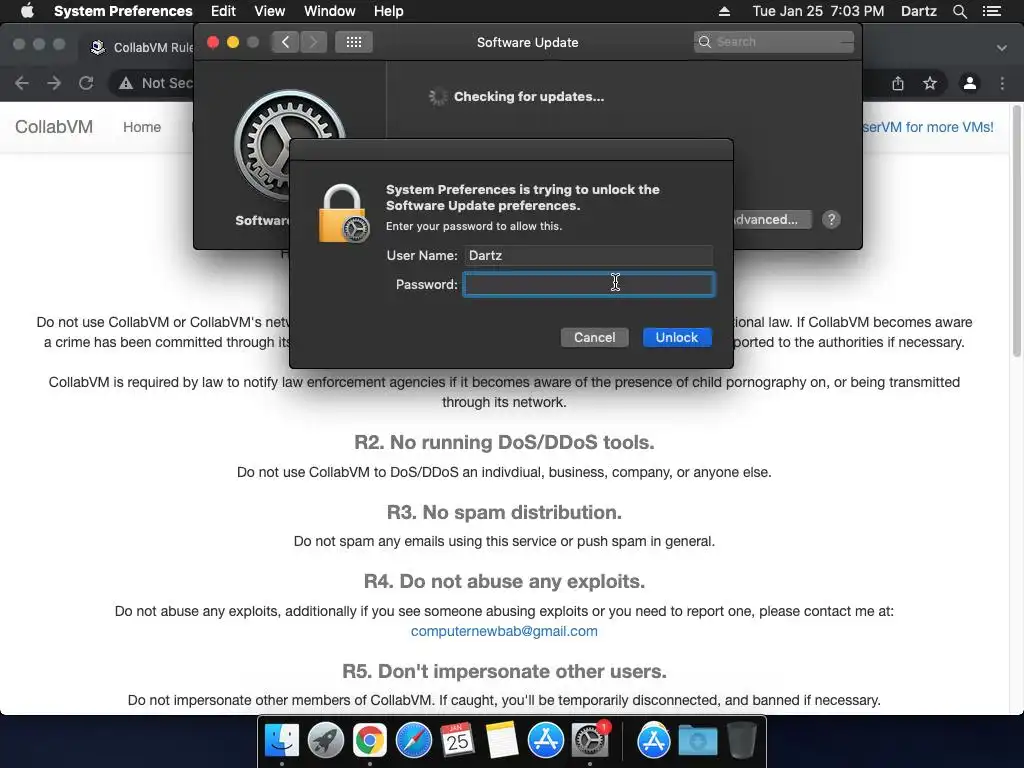
Task: Click the Not Secure warning indicator
Action: pos(155,83)
